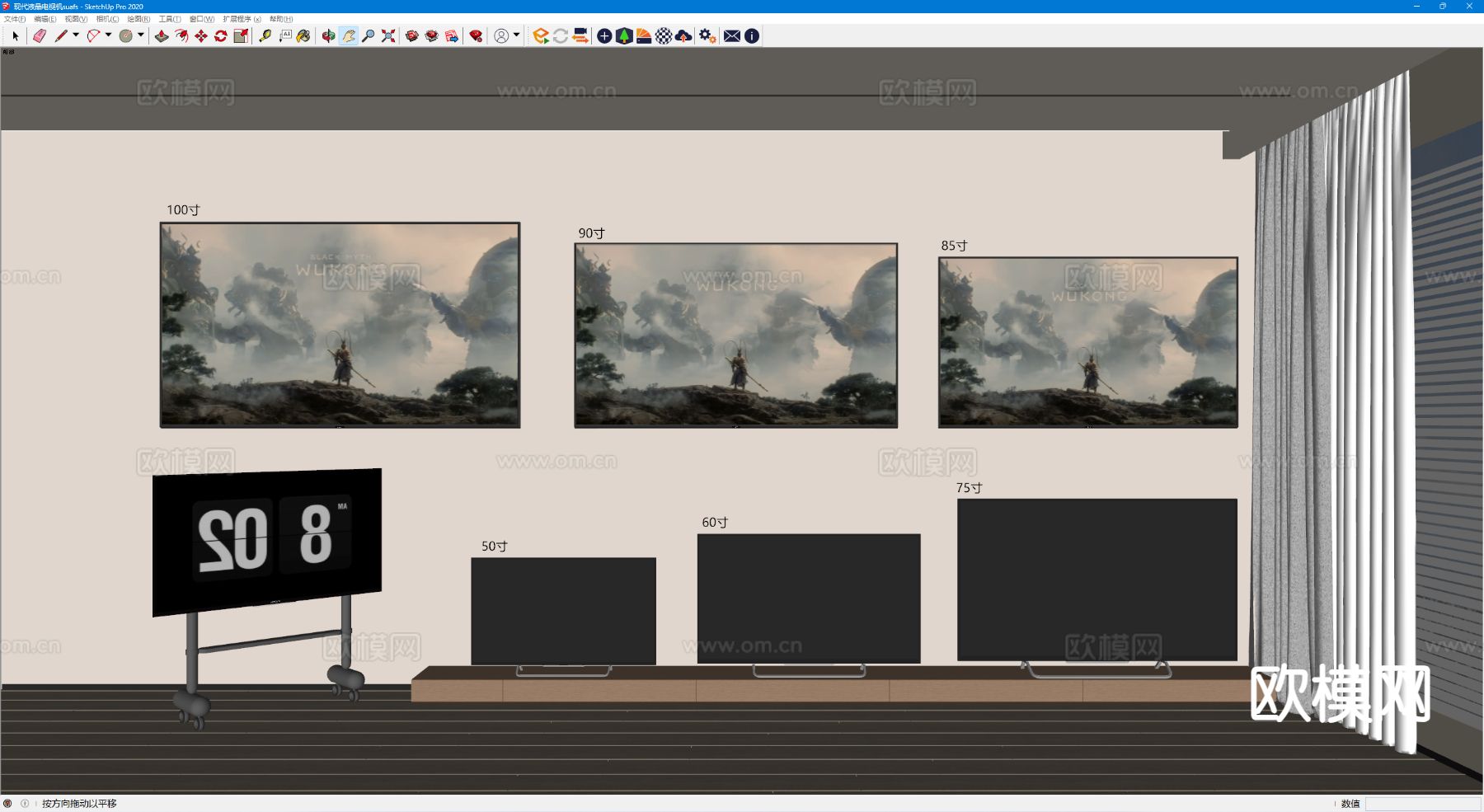This screenshot has height=812, width=1484.
Task: Click the 85寸 label text
Action: pos(954,246)
